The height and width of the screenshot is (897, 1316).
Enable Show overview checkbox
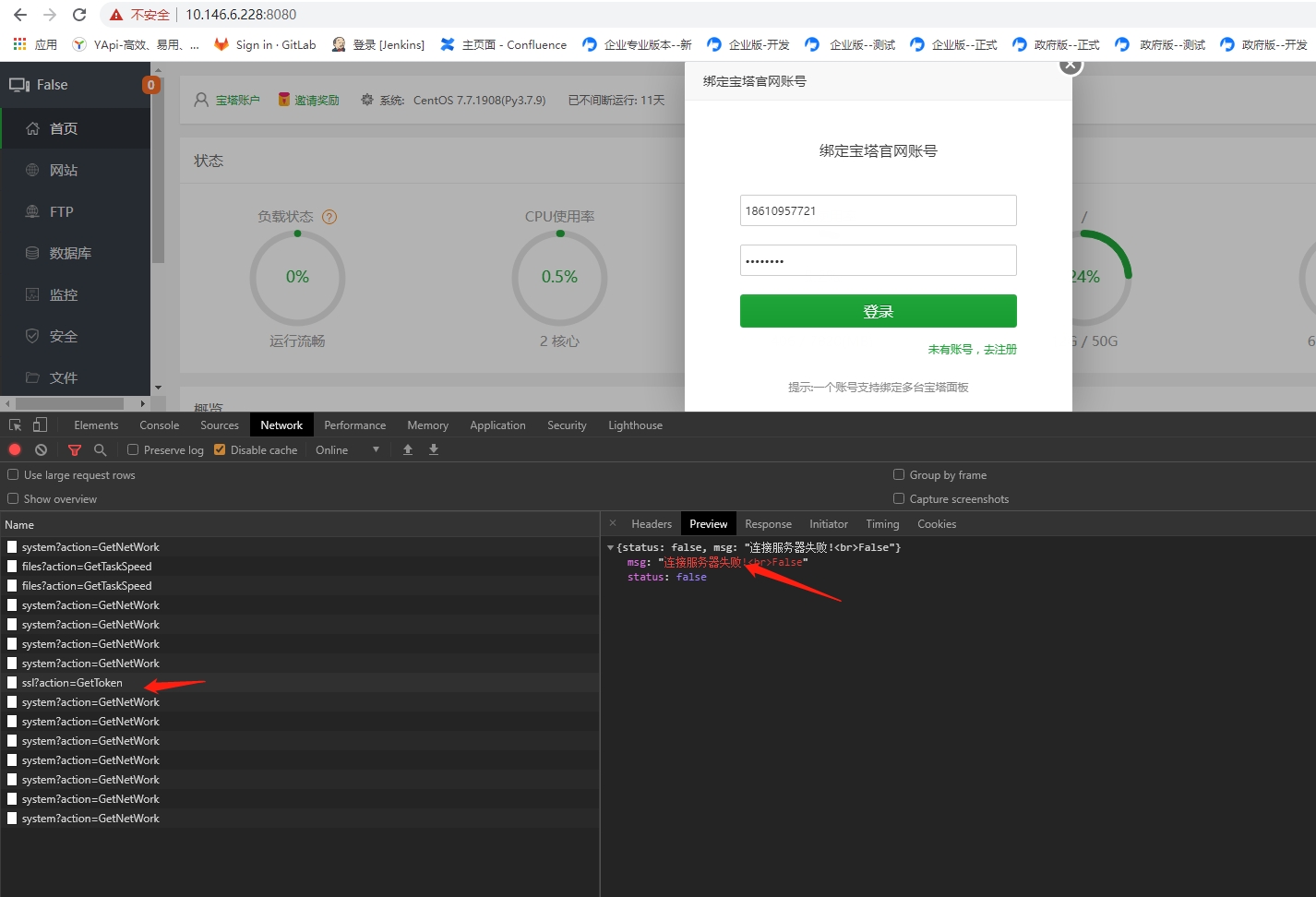[13, 498]
